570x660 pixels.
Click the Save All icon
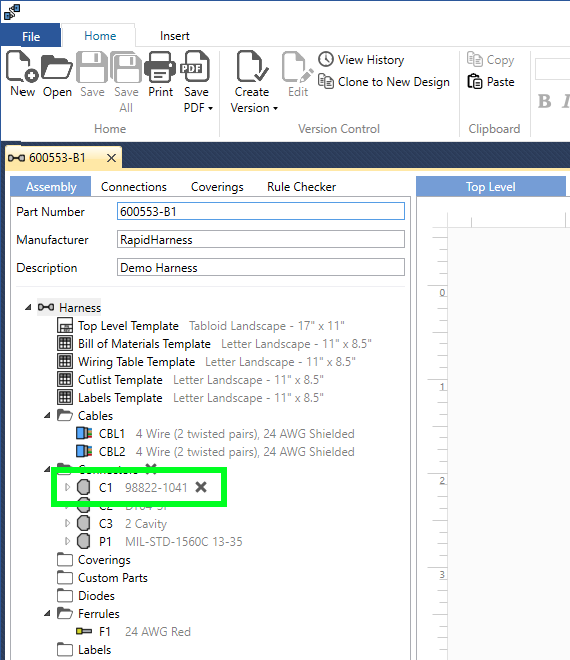[126, 67]
